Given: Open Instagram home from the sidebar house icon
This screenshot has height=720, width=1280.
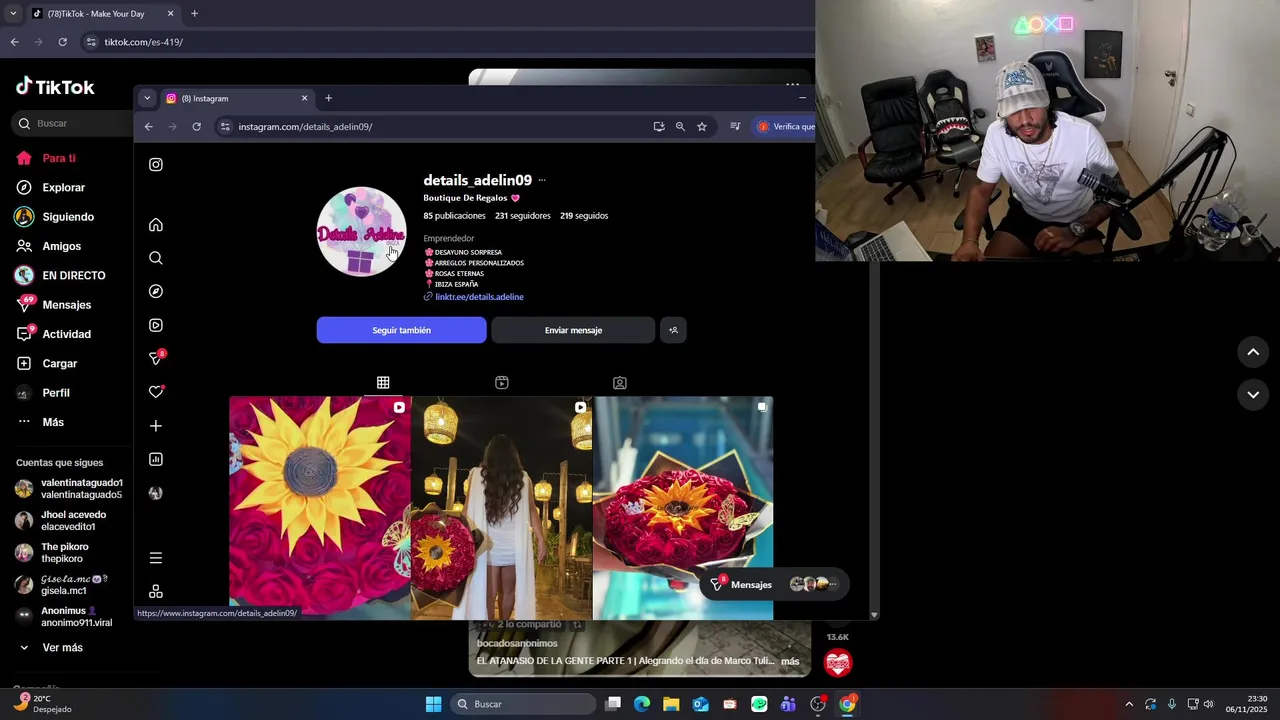Looking at the screenshot, I should click(156, 225).
